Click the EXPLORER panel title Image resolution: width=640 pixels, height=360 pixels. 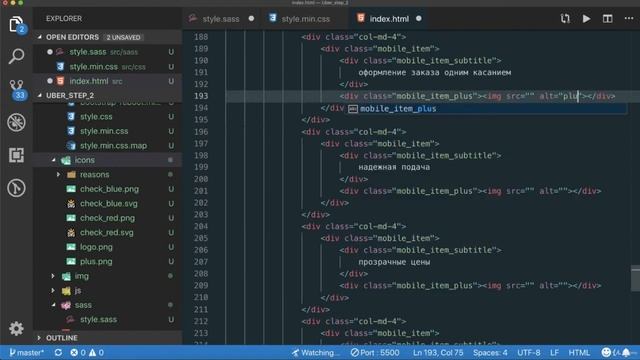64,19
